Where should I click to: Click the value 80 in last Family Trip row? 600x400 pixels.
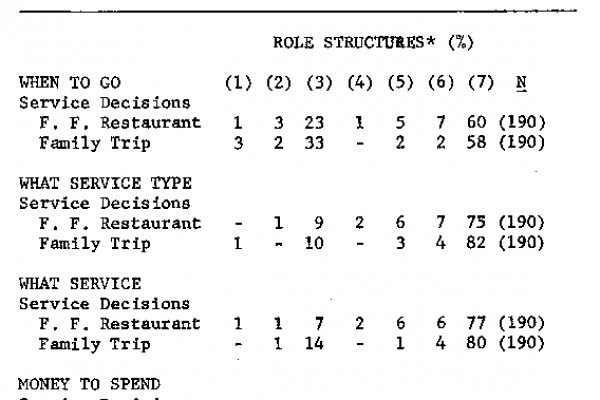[x=476, y=343]
